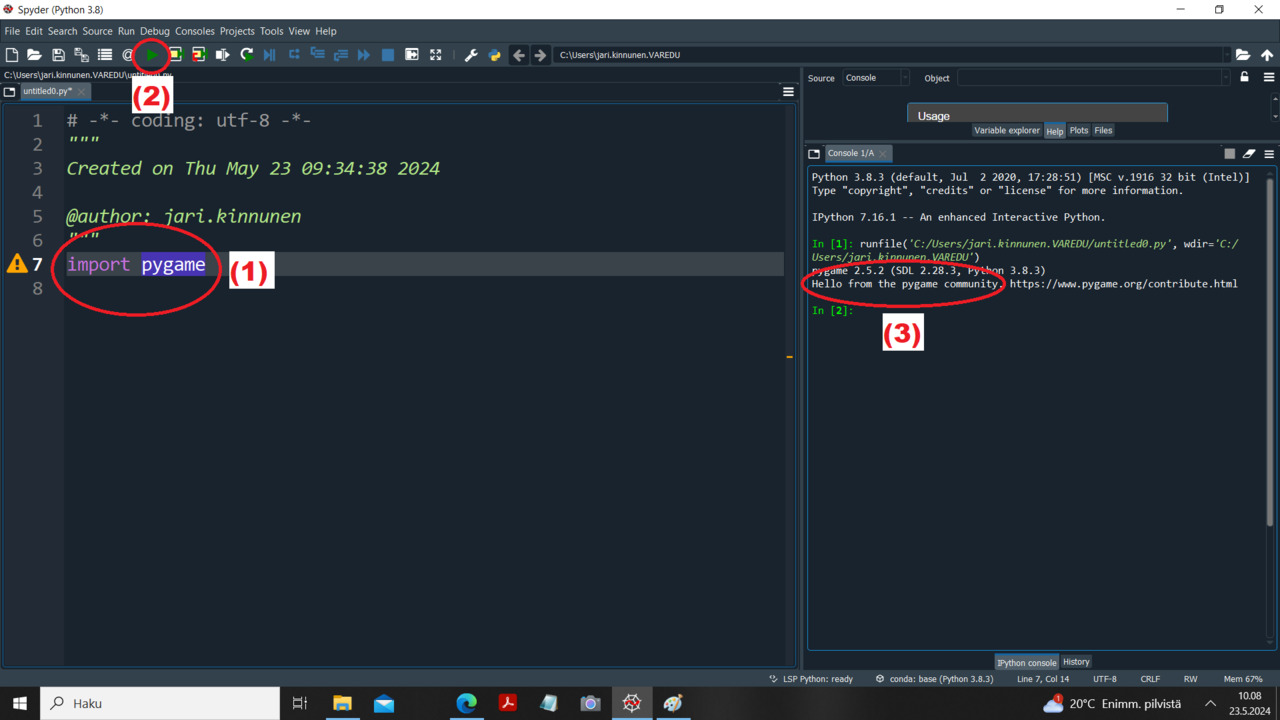
Task: Toggle the Help pane lock icon
Action: click(1245, 77)
